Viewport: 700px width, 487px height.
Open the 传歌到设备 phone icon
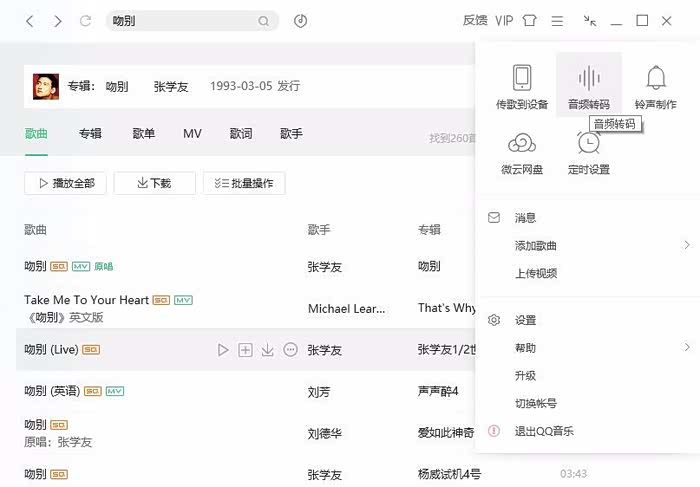pos(521,78)
